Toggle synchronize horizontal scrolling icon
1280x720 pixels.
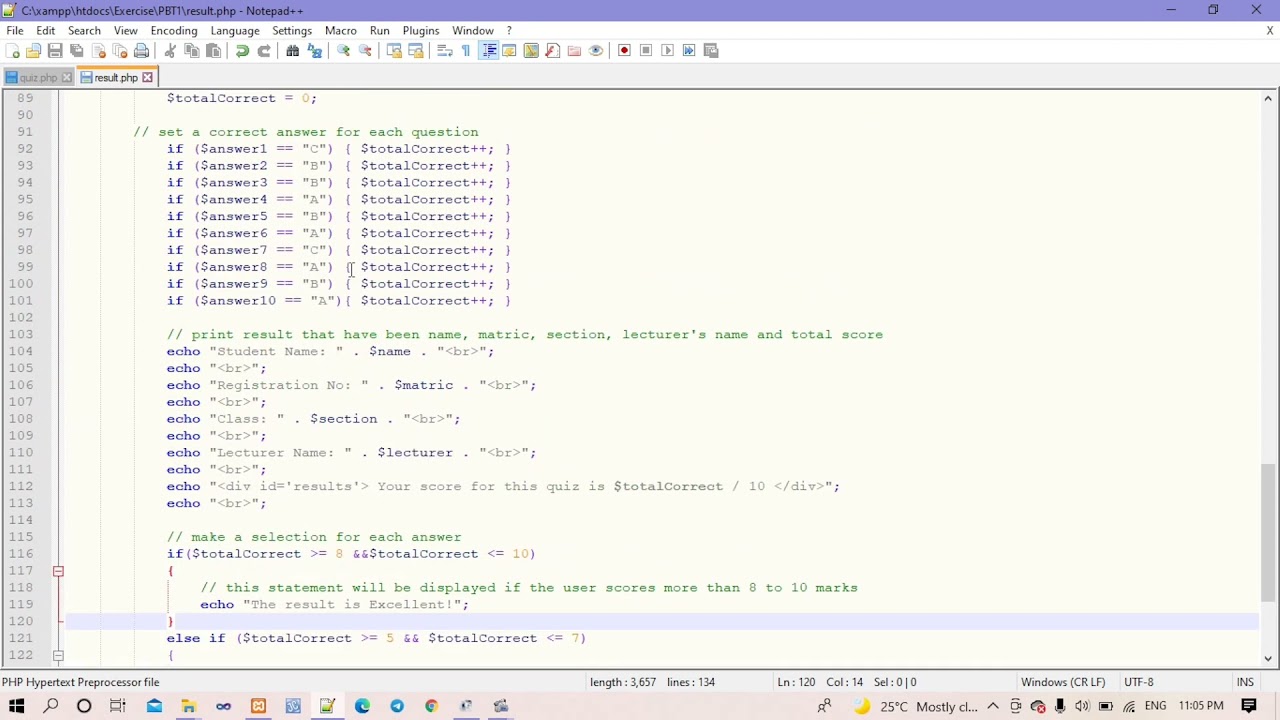point(416,51)
